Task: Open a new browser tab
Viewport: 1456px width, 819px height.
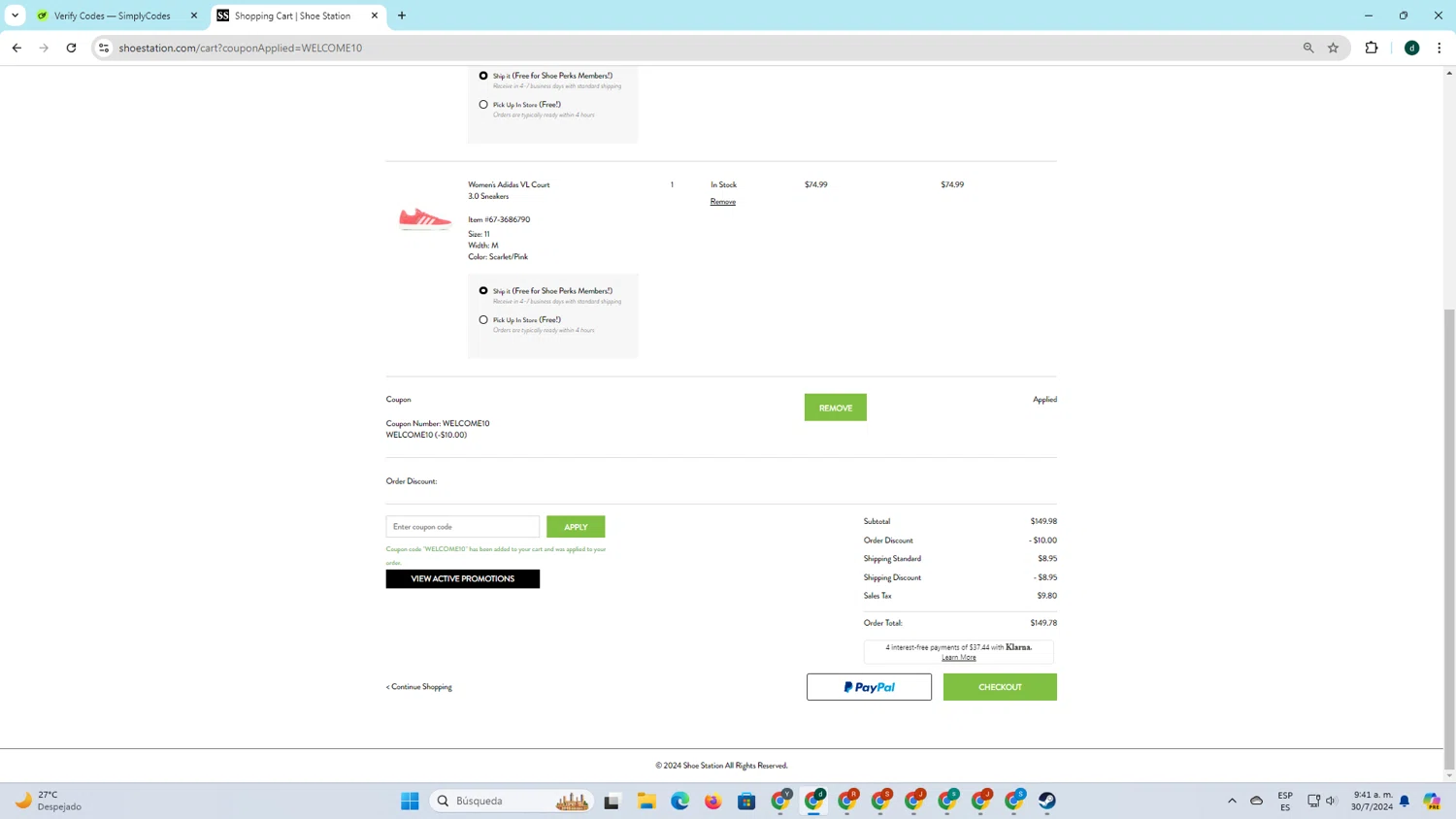Action: [402, 16]
